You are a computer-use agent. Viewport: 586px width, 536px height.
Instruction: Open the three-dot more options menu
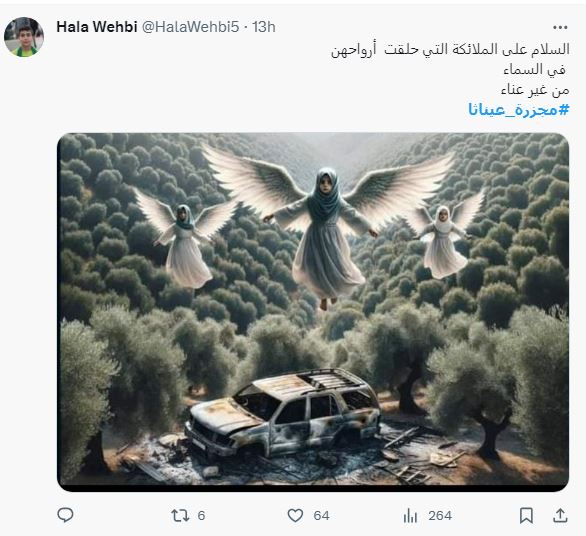tap(560, 27)
